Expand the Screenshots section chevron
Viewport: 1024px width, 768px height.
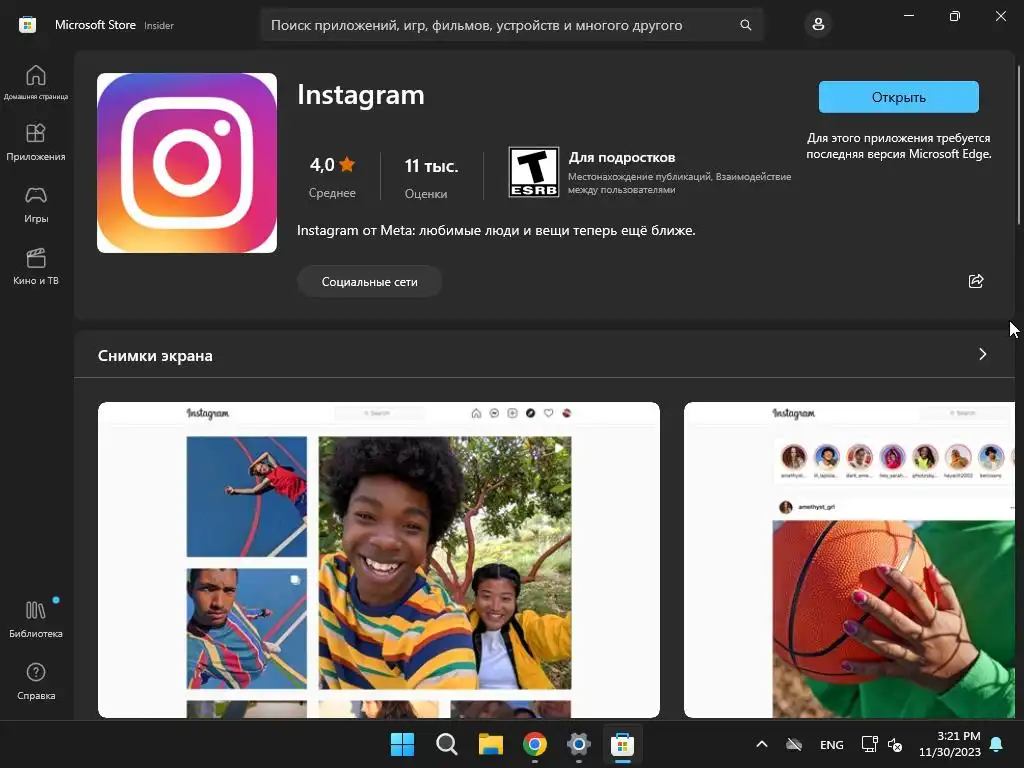click(x=982, y=354)
